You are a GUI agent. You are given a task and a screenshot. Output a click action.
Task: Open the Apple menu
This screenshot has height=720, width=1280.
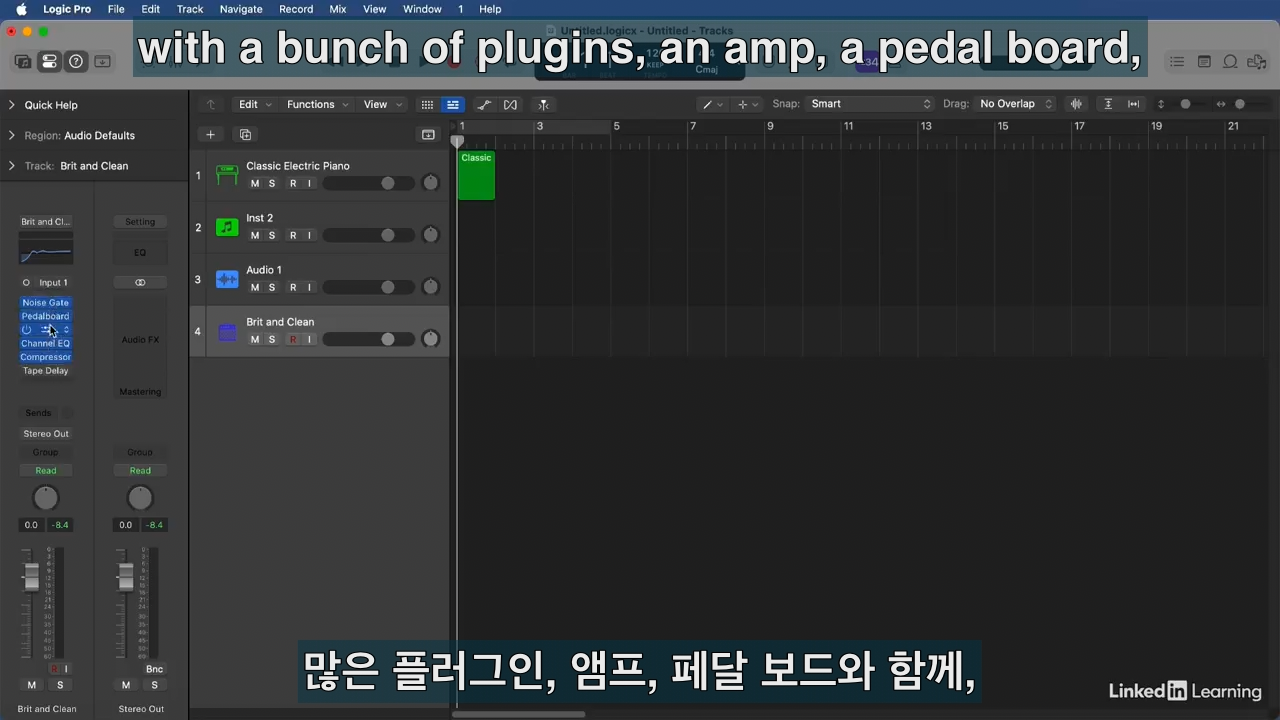(21, 9)
